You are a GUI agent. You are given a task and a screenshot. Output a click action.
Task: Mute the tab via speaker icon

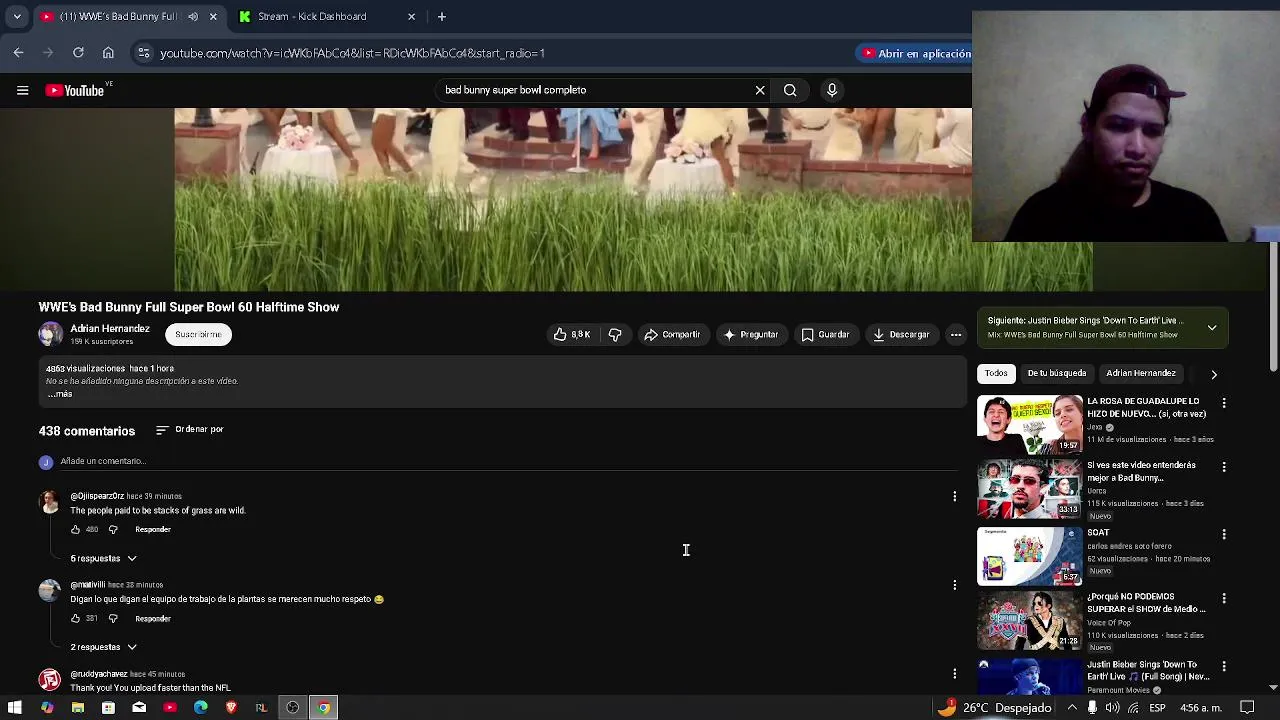pyautogui.click(x=193, y=16)
